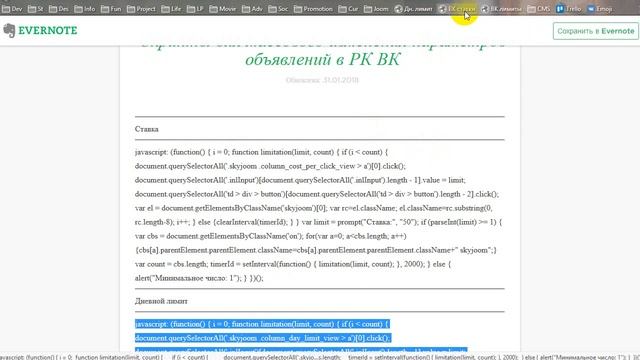
Task: Click the Дневной лимит section heading
Action: (x=161, y=301)
